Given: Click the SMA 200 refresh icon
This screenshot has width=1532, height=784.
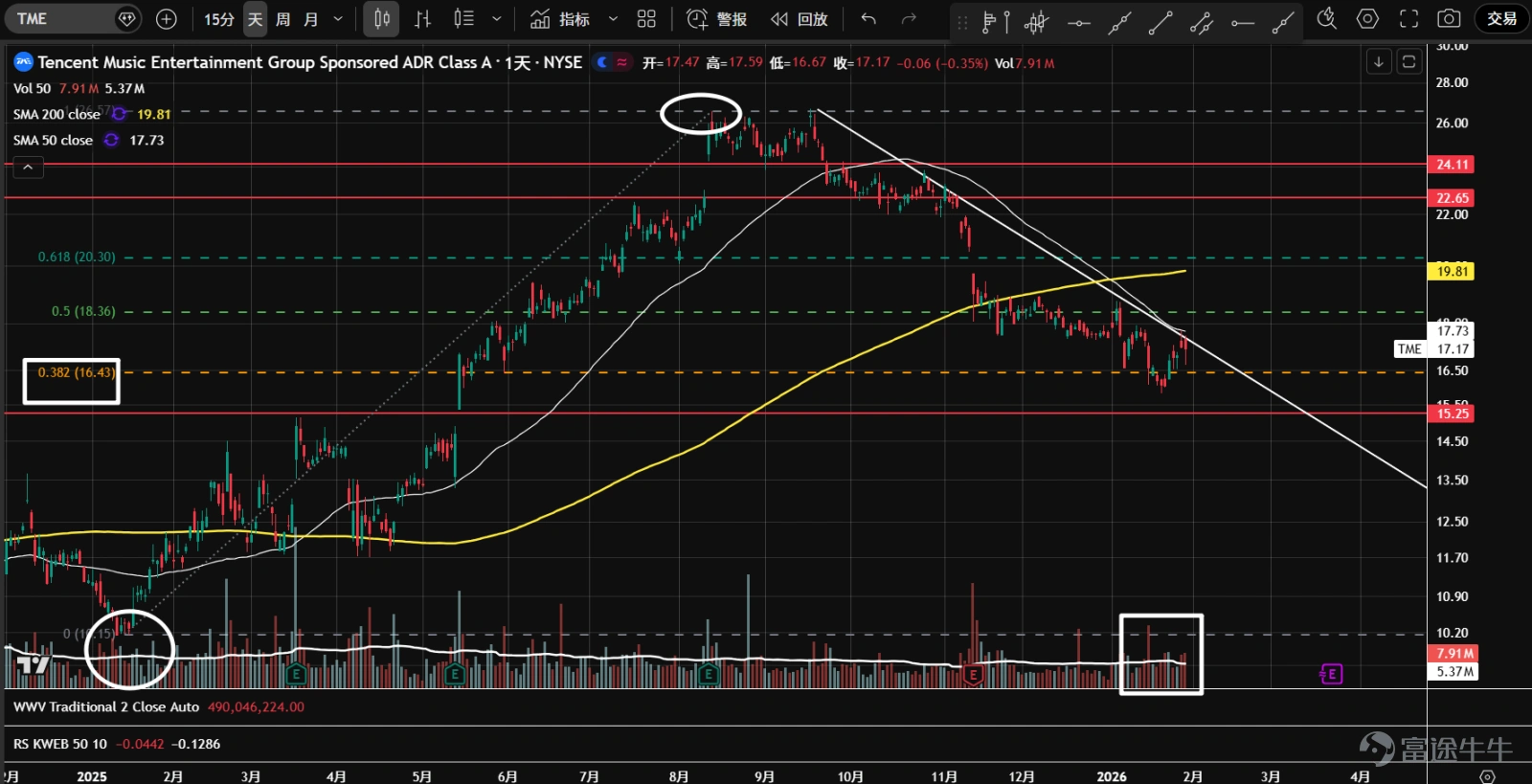Looking at the screenshot, I should [120, 114].
